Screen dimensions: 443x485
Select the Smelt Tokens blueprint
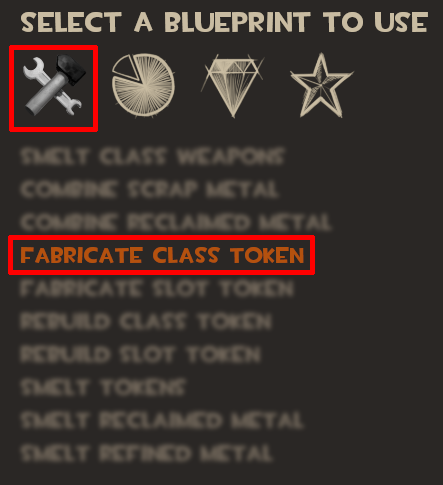click(x=103, y=387)
